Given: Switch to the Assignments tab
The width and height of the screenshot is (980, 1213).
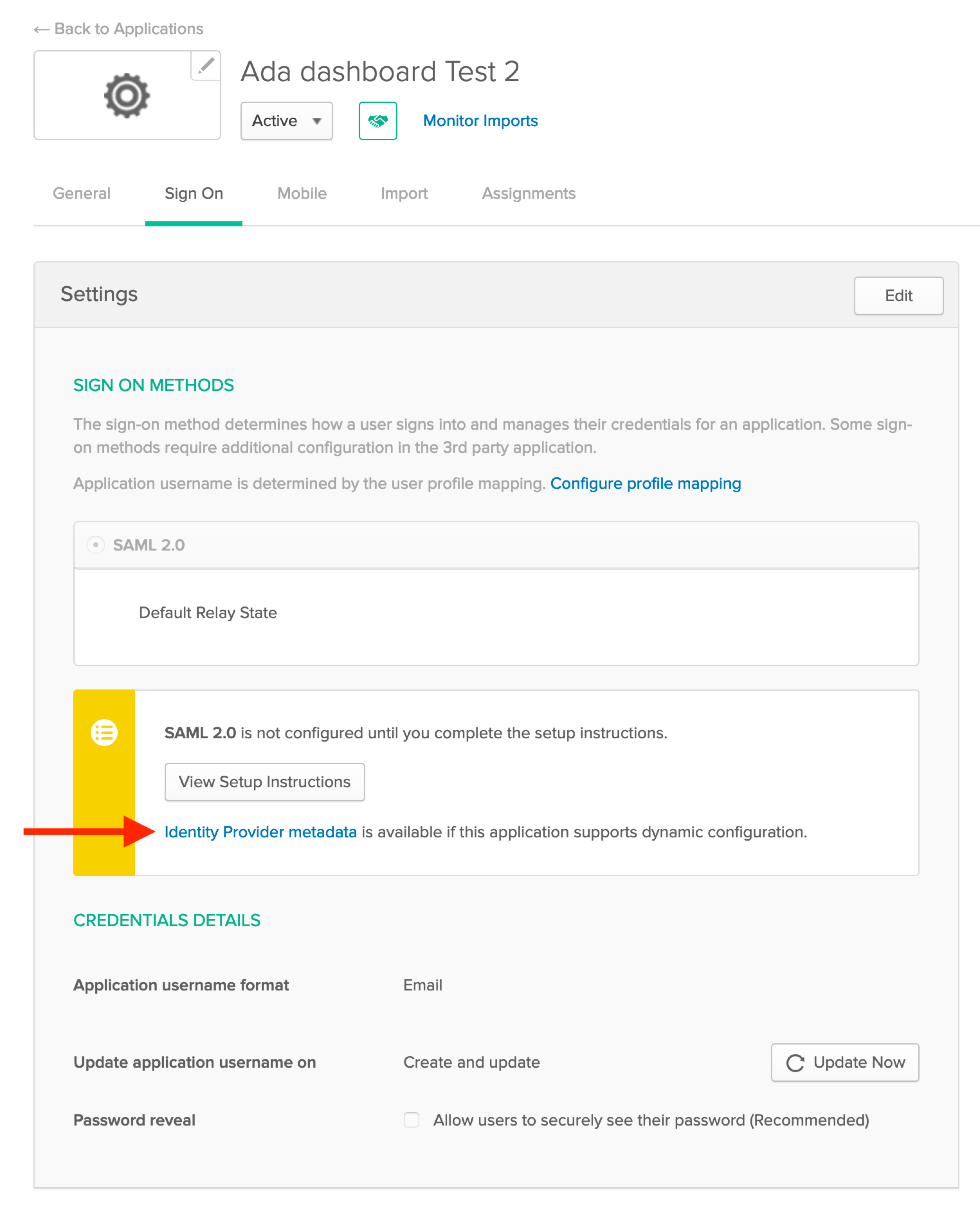Looking at the screenshot, I should pyautogui.click(x=528, y=194).
